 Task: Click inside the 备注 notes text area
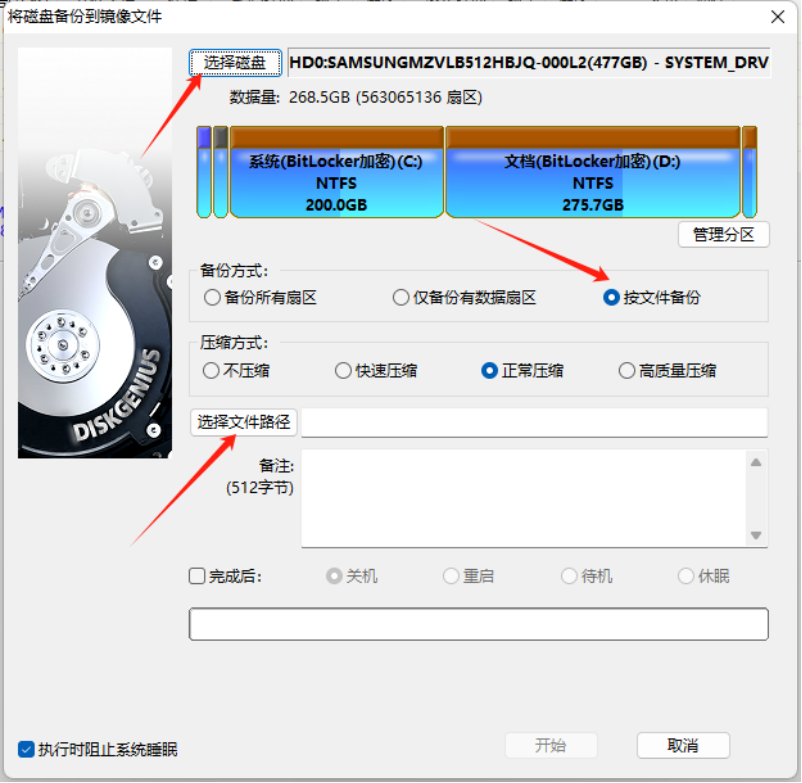coord(524,498)
